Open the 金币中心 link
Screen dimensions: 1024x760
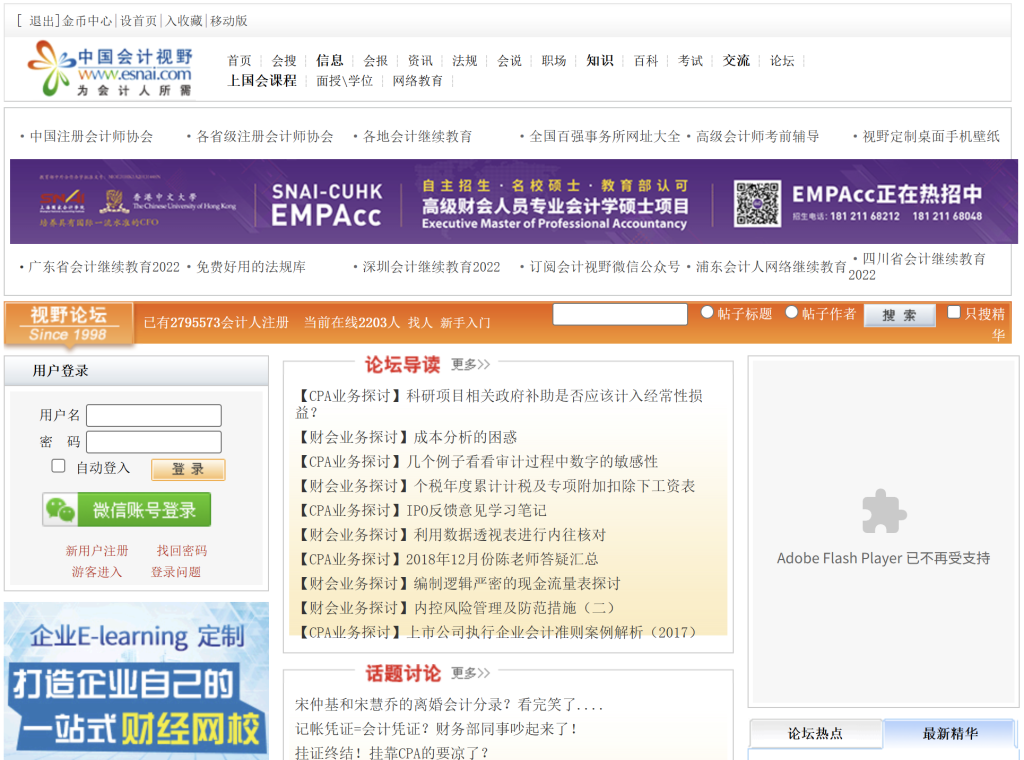pos(87,21)
